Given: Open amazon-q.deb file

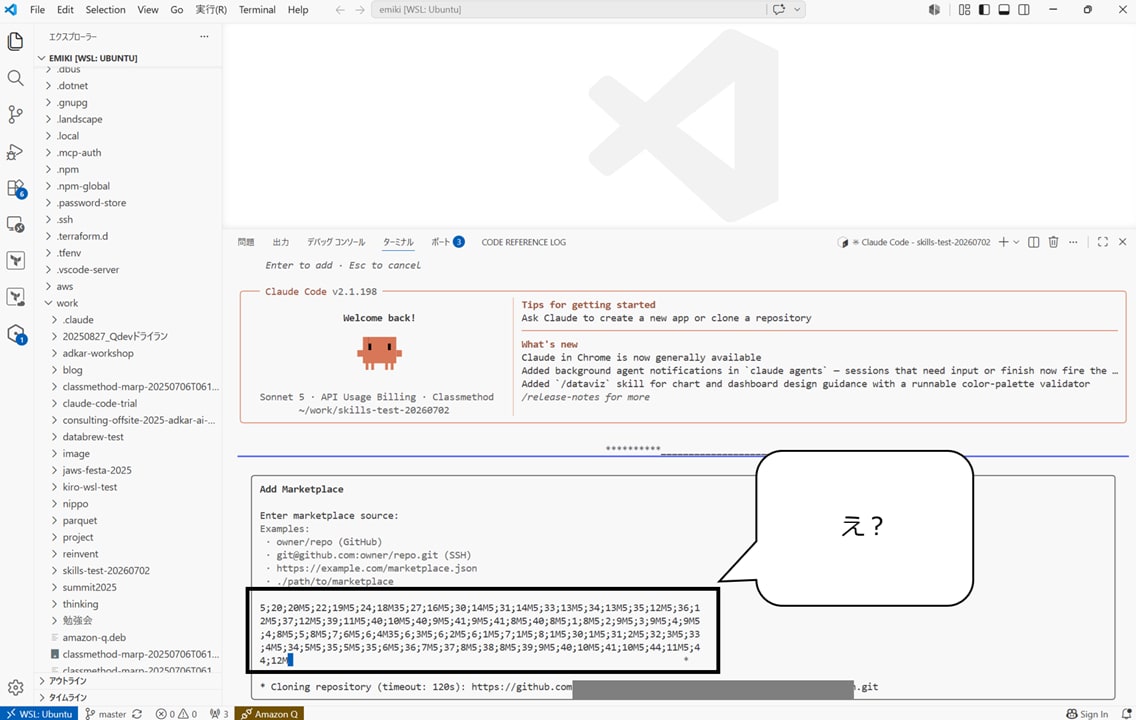Looking at the screenshot, I should [93, 637].
